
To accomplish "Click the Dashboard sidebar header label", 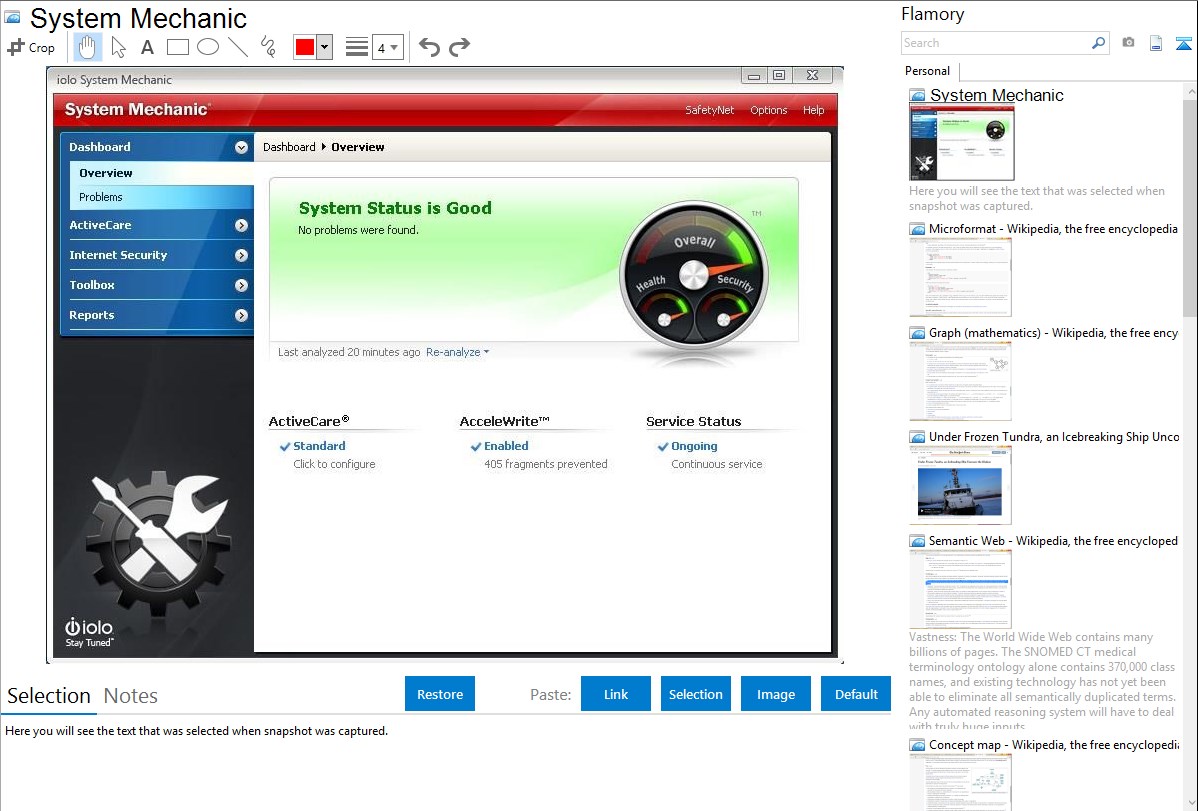I will coord(100,147).
